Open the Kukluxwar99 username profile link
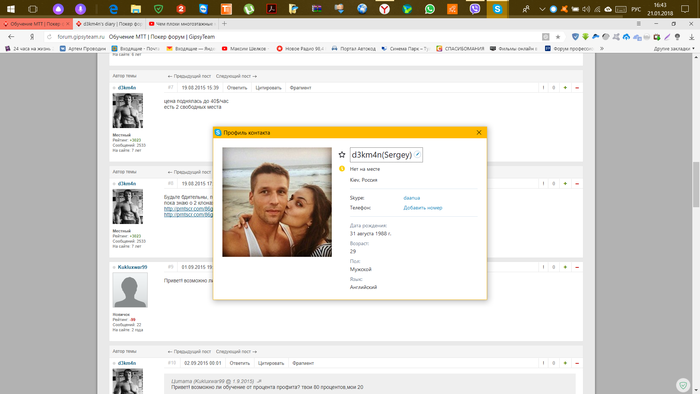 (132, 267)
